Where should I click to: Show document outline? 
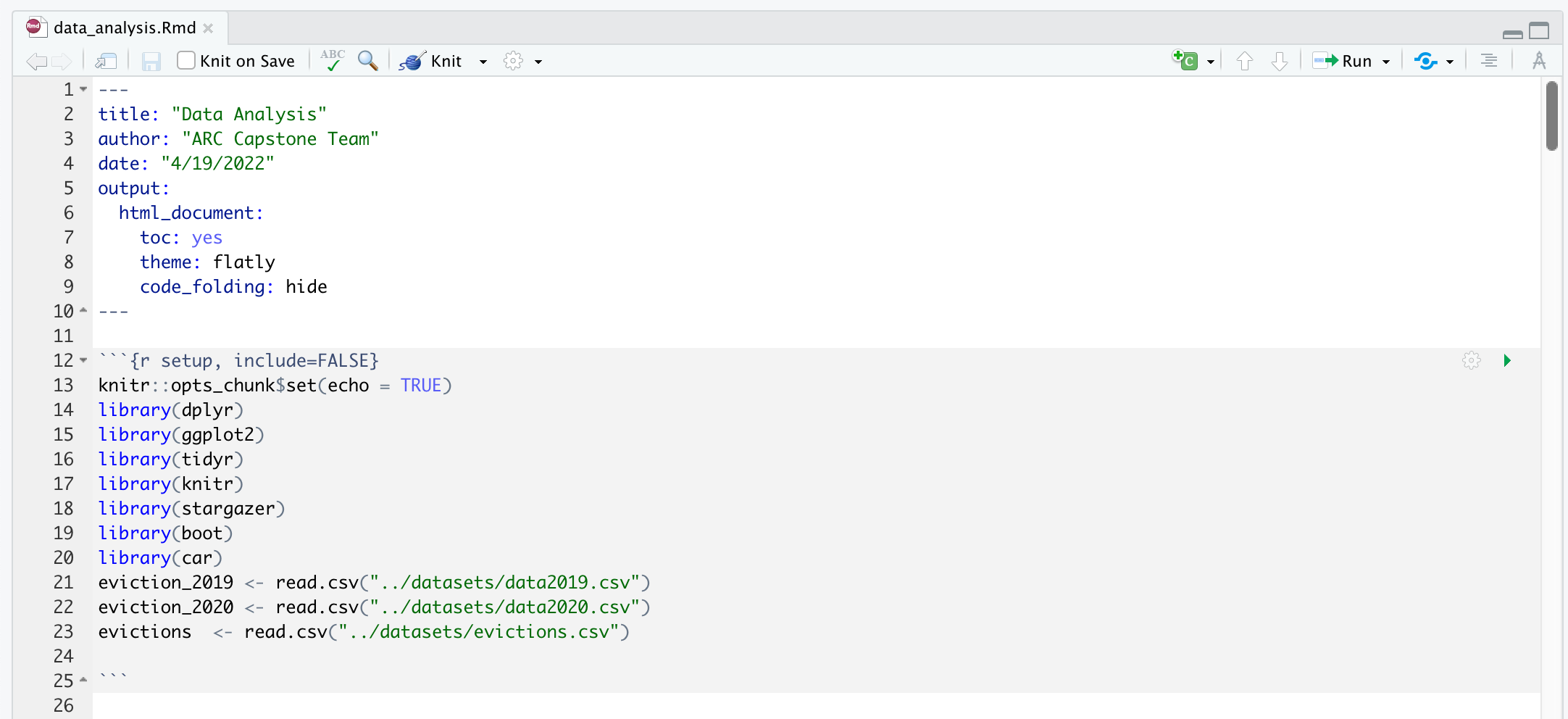(x=1489, y=61)
